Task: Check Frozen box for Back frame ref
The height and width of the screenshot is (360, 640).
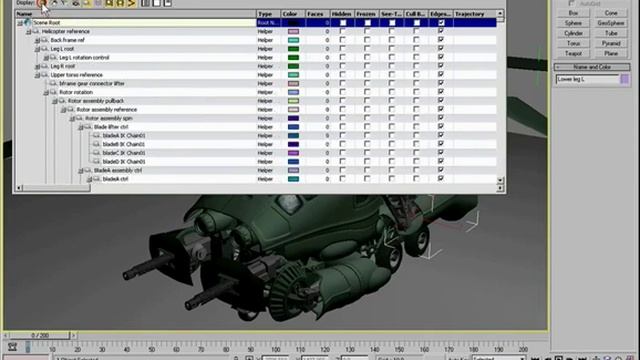Action: click(x=367, y=40)
